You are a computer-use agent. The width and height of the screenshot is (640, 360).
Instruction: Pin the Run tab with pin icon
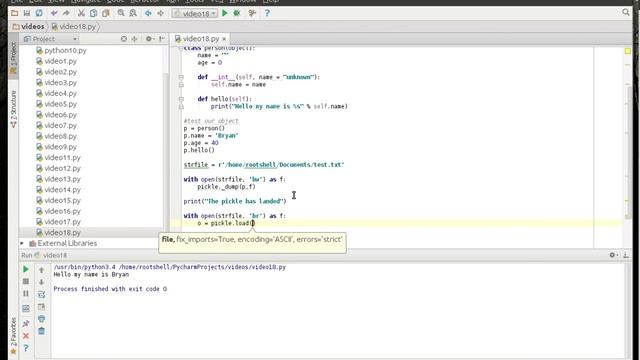tap(26, 323)
